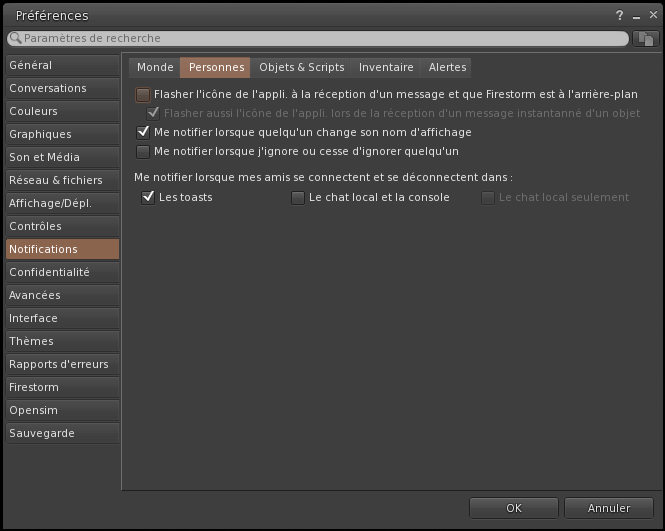Enable notification when ignoring someone

(143, 151)
